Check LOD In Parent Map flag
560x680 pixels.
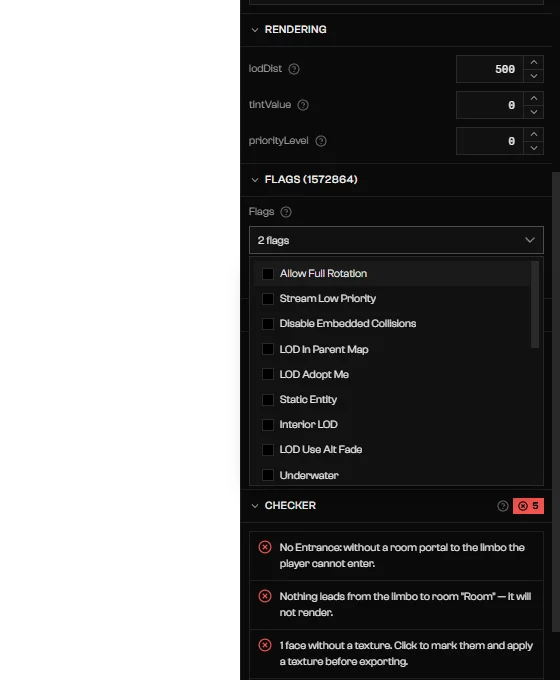[x=268, y=349]
